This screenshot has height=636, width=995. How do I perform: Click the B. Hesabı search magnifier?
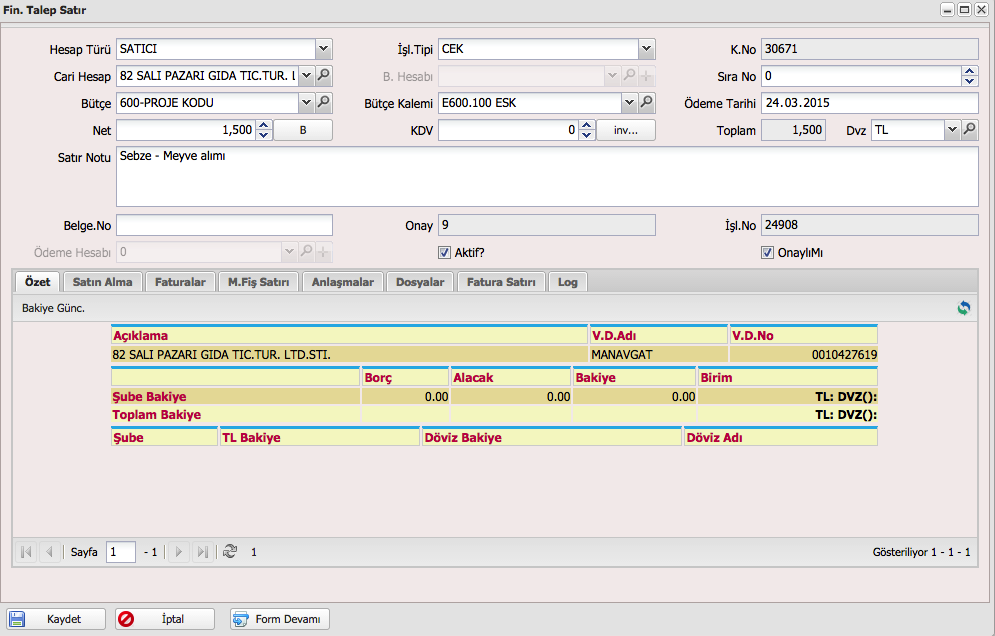pyautogui.click(x=629, y=76)
